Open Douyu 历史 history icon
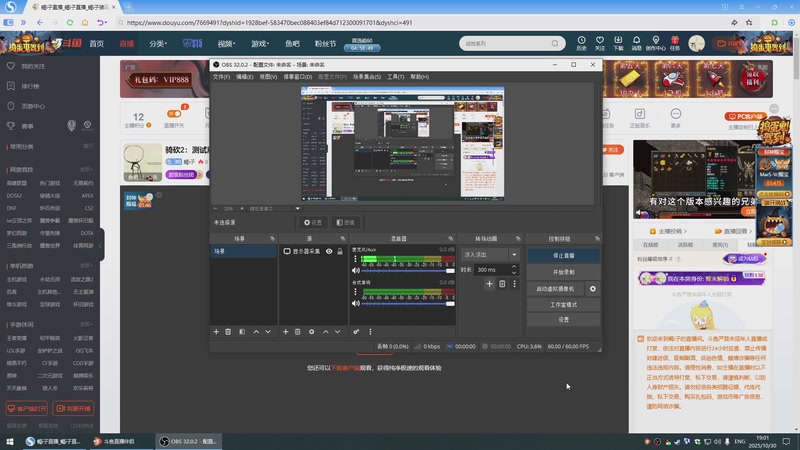 581,43
